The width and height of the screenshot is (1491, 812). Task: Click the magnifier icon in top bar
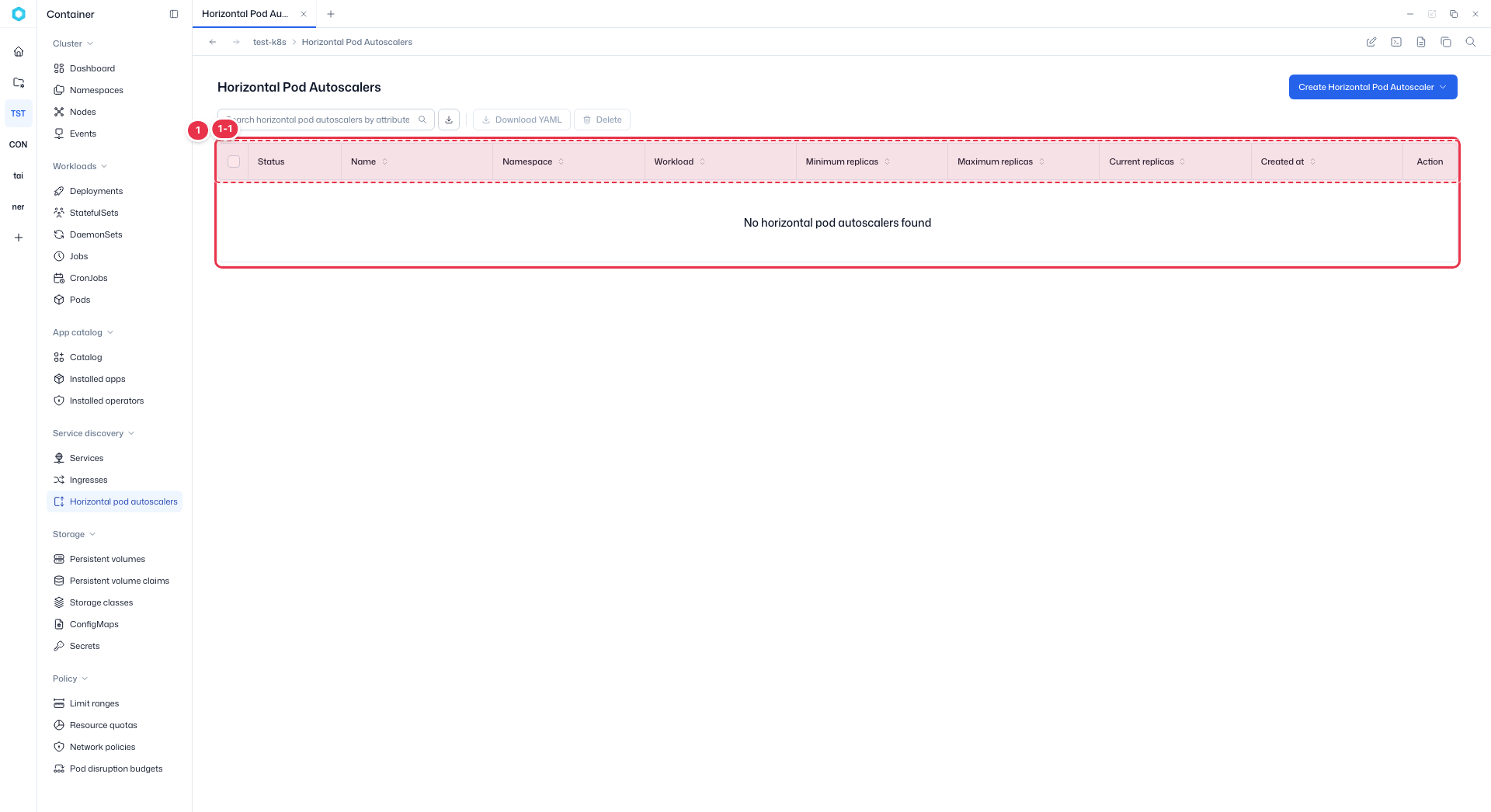pyautogui.click(x=1471, y=42)
